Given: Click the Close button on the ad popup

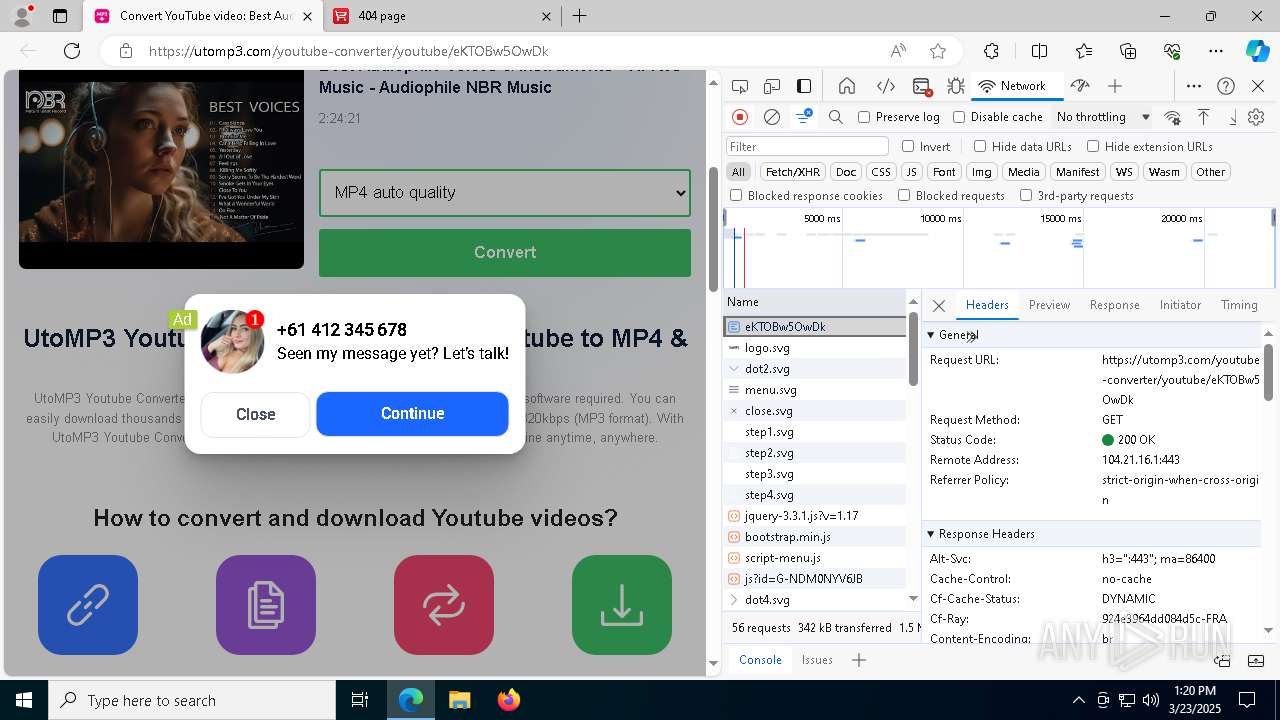Looking at the screenshot, I should (x=255, y=414).
